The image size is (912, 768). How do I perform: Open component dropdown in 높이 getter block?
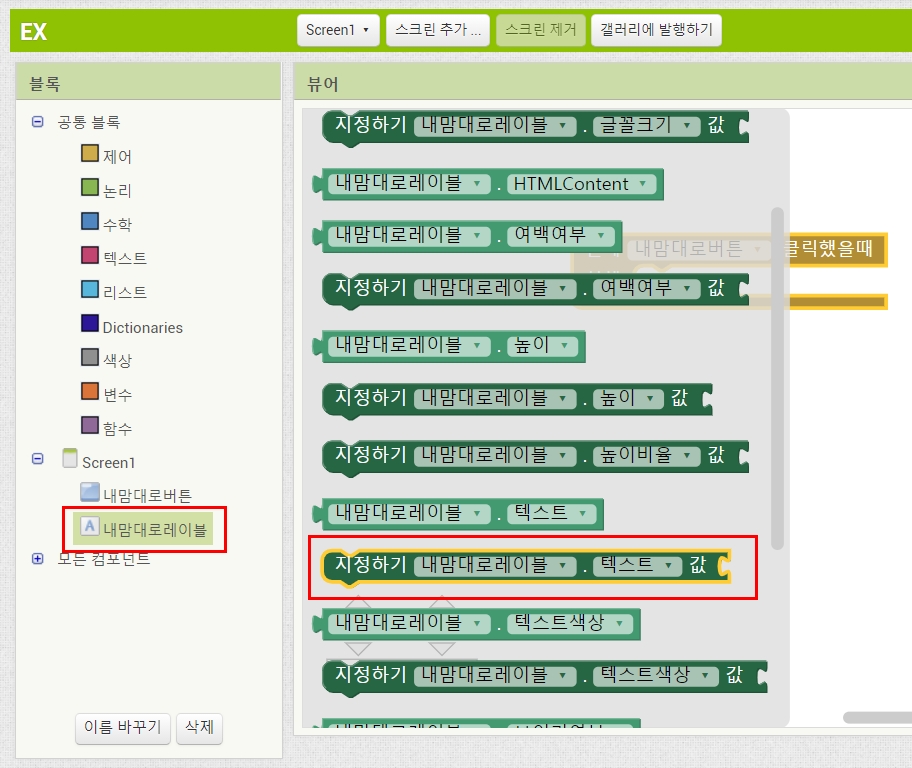pos(409,346)
